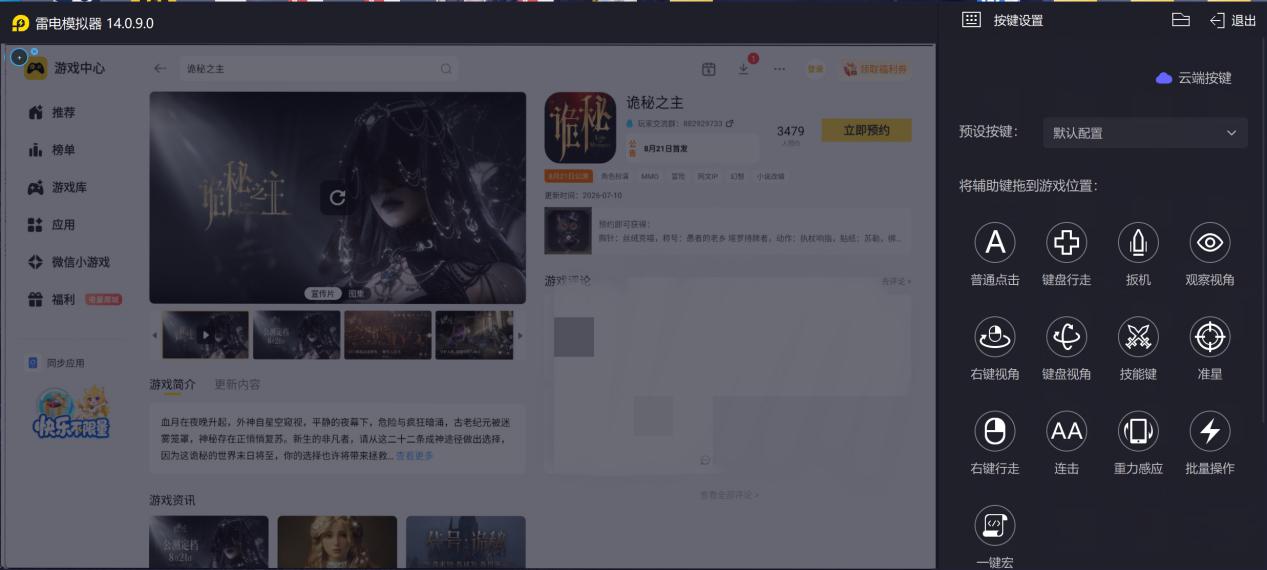This screenshot has width=1267, height=570.
Task: Expand the 默认配置 preset dropdown
Action: 1145,133
